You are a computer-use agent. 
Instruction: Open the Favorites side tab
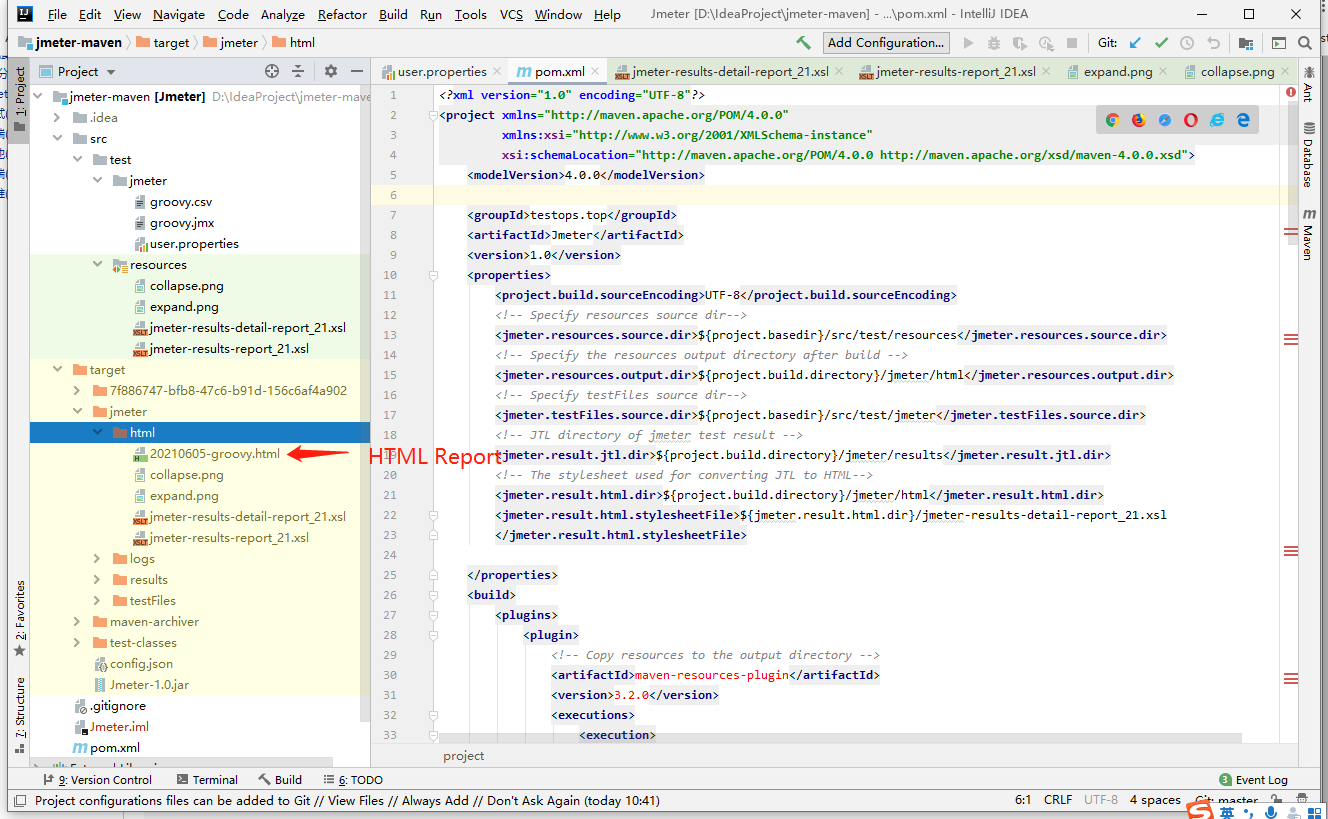coord(20,618)
